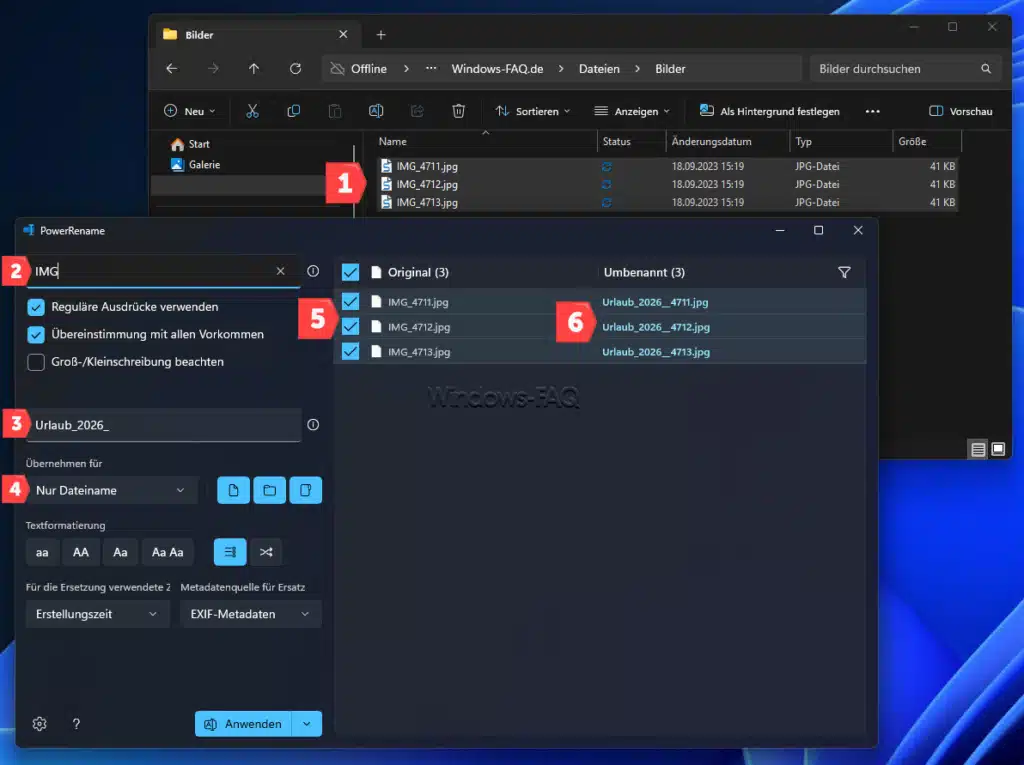
Task: Enable enumerate items formatting button
Action: (x=230, y=552)
